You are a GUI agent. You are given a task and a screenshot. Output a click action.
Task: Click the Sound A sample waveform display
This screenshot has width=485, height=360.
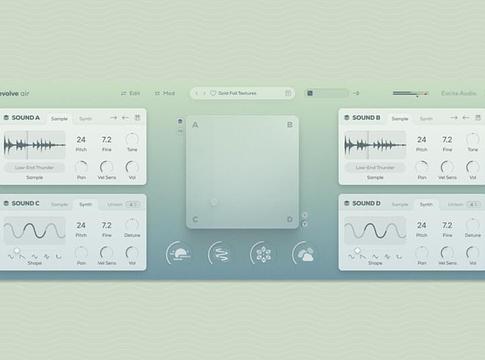click(x=34, y=145)
